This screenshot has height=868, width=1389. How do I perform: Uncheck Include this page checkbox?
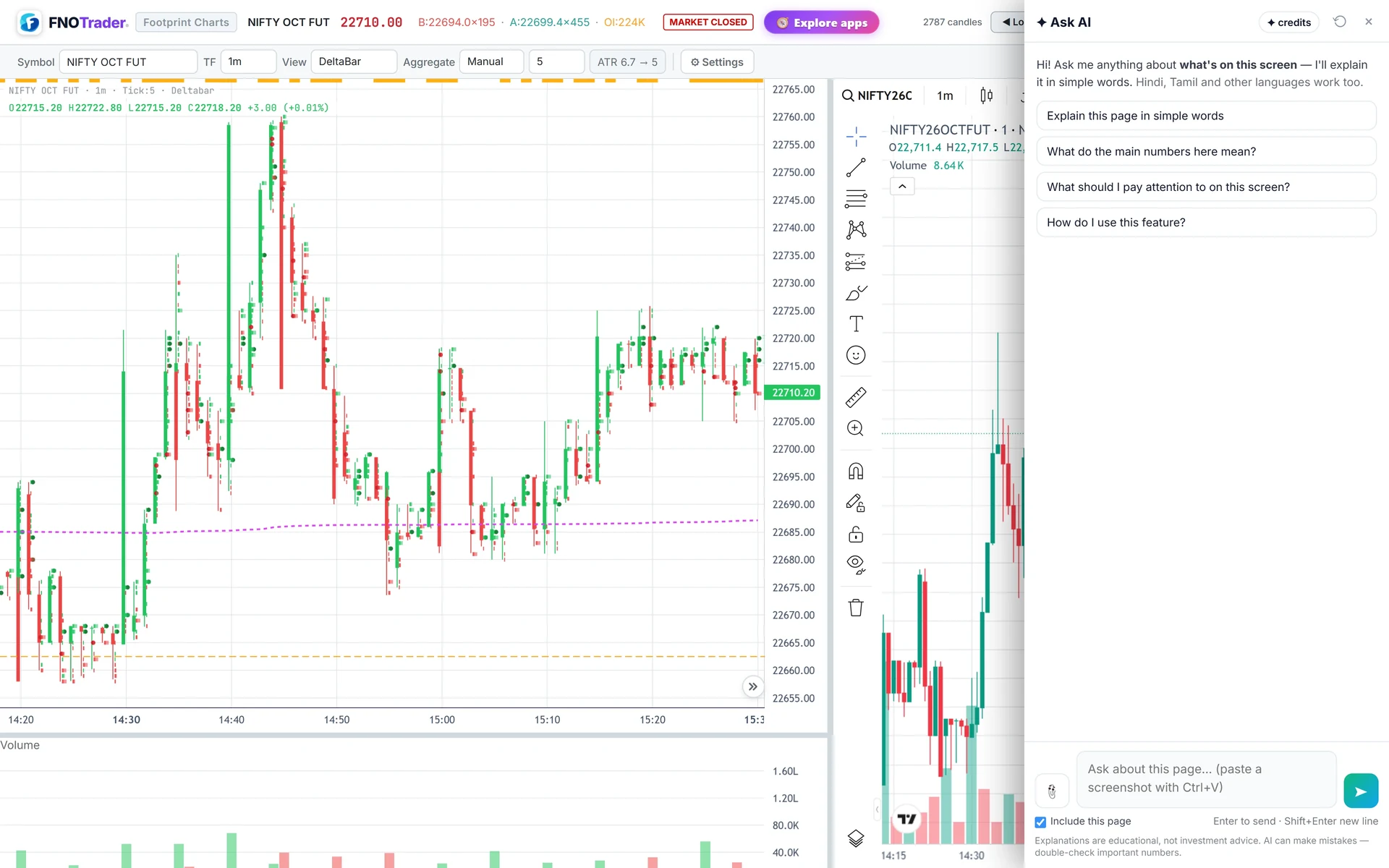click(x=1040, y=822)
